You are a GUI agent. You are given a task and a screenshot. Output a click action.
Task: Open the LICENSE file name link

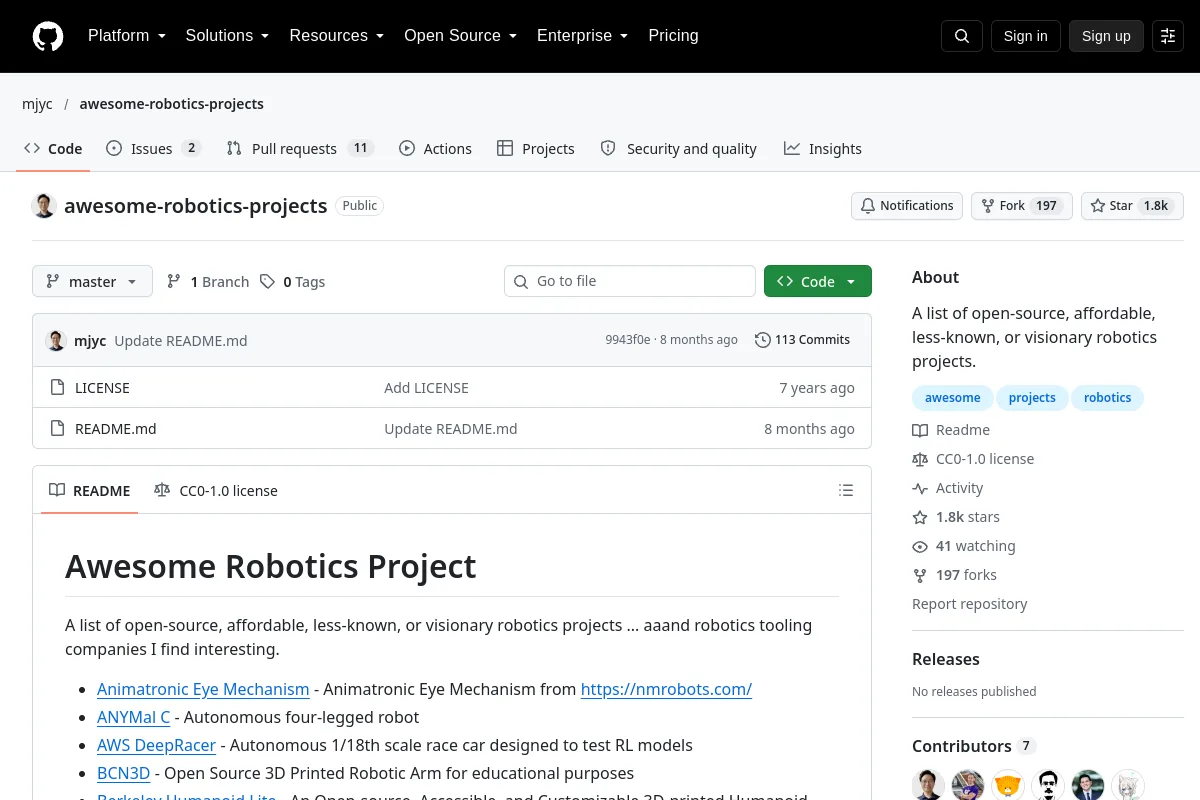[x=102, y=388]
